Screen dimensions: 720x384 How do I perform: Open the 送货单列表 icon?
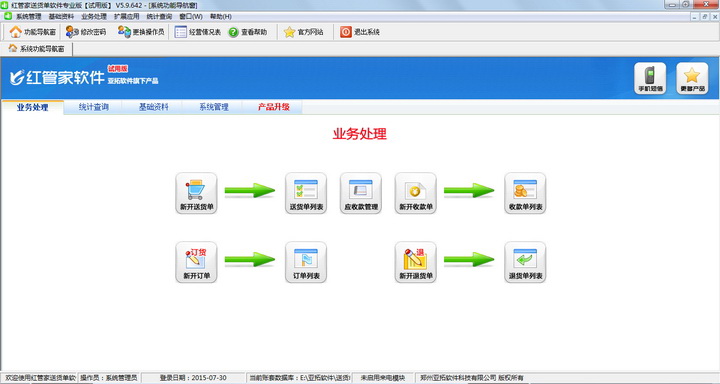point(306,193)
